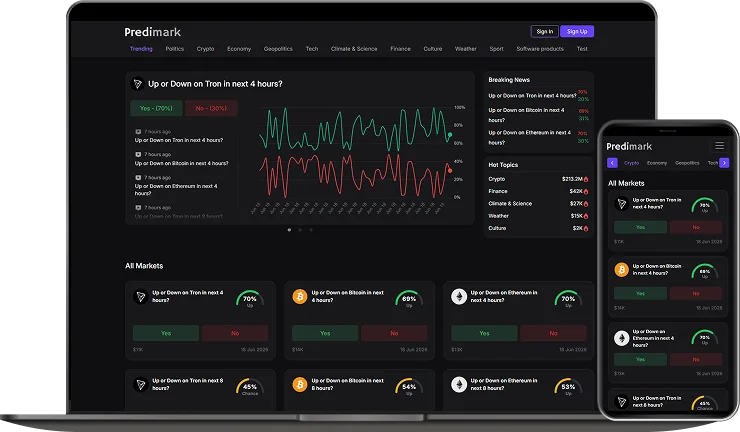Viewport: 740px width, 432px height.
Task: Select the Weather tab
Action: (x=465, y=49)
